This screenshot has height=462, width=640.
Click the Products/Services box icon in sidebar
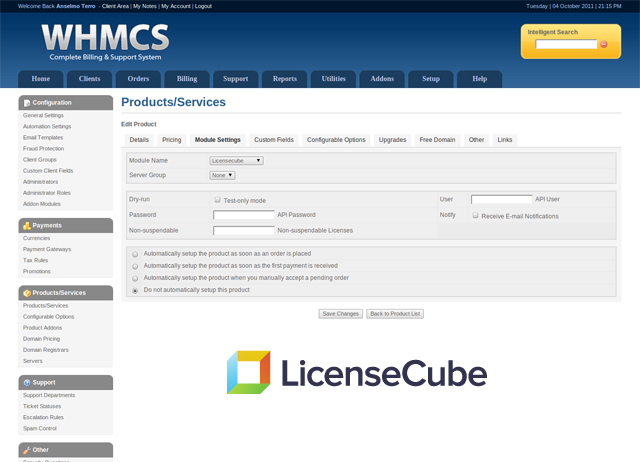(27, 293)
